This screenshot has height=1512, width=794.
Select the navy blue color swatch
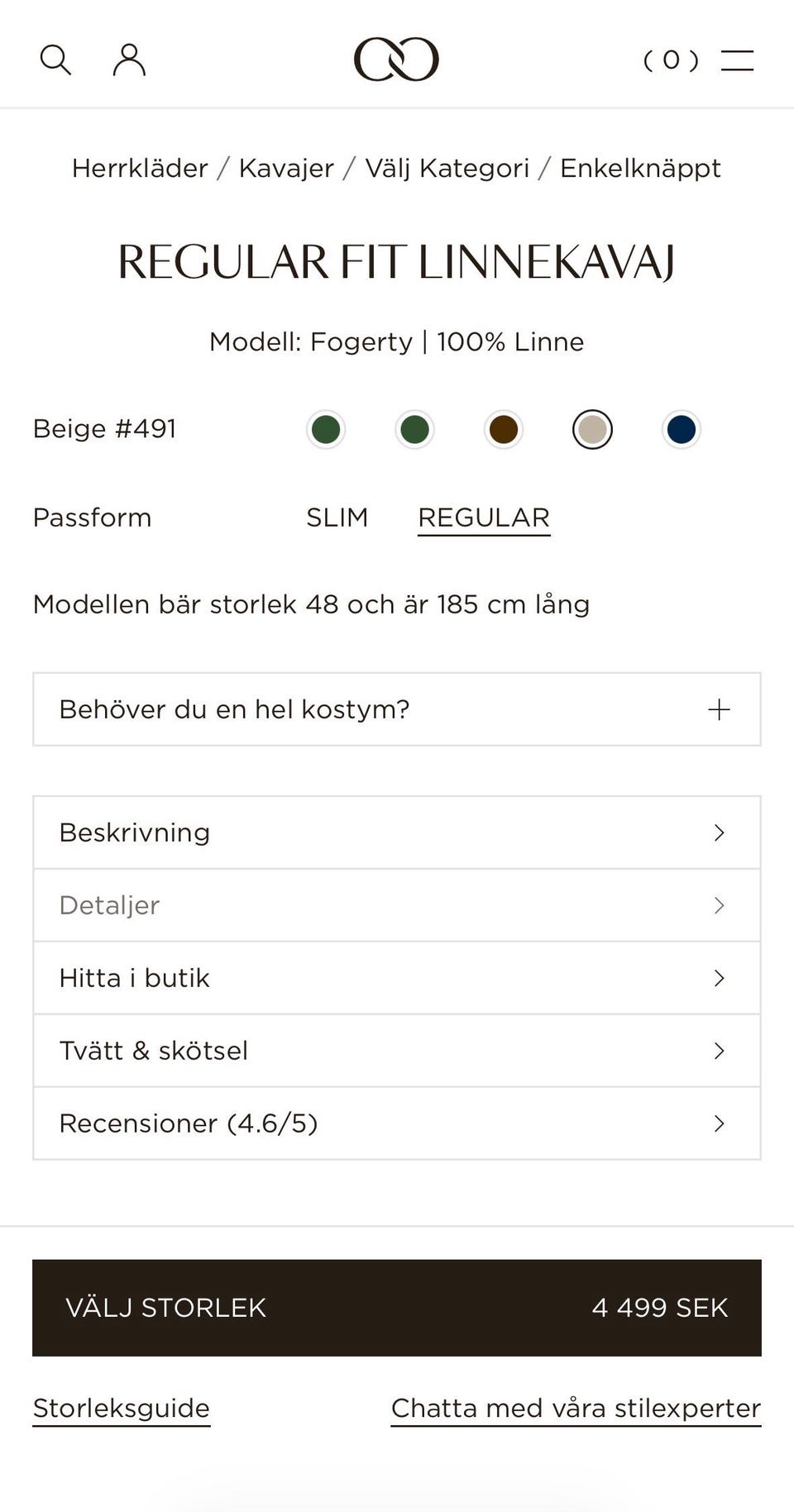pos(682,430)
